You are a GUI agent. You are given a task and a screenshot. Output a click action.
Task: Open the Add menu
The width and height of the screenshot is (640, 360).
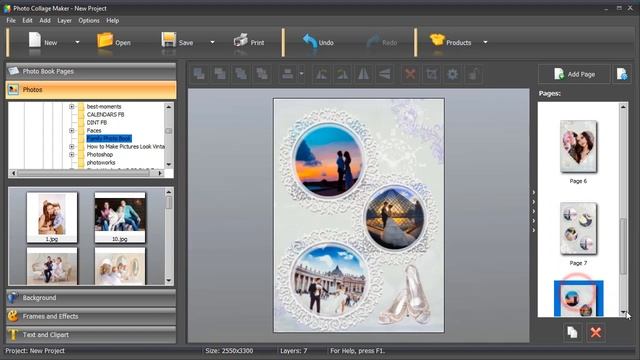click(x=45, y=20)
